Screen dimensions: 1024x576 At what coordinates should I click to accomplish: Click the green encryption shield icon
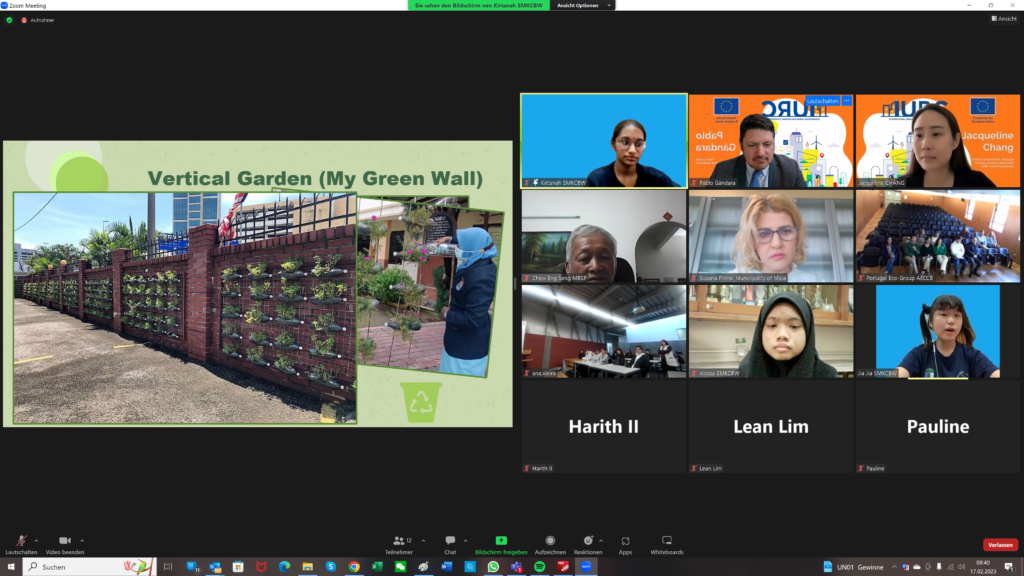[x=9, y=20]
